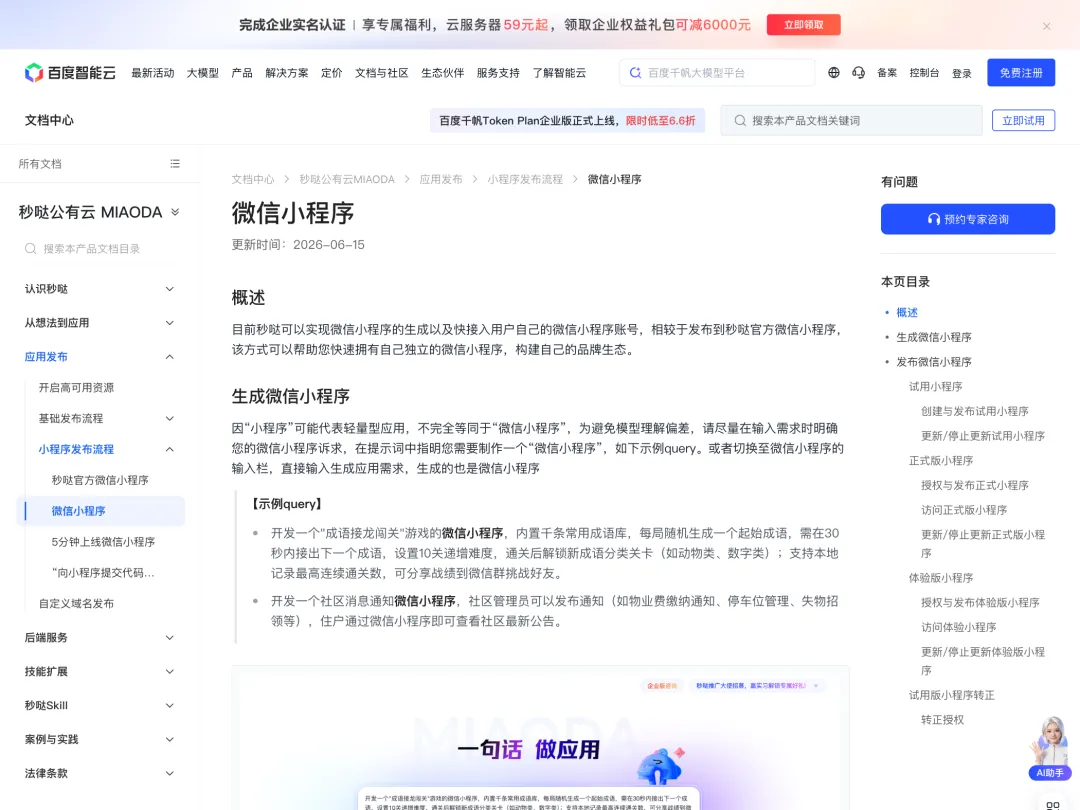Focus the 搜索本产品文档目录 sidebar field
Image resolution: width=1080 pixels, height=810 pixels.
(x=100, y=249)
